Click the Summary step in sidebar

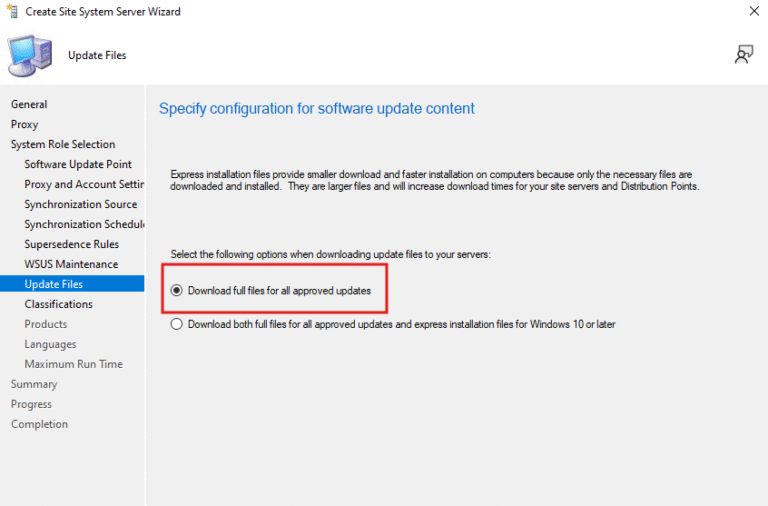click(34, 384)
